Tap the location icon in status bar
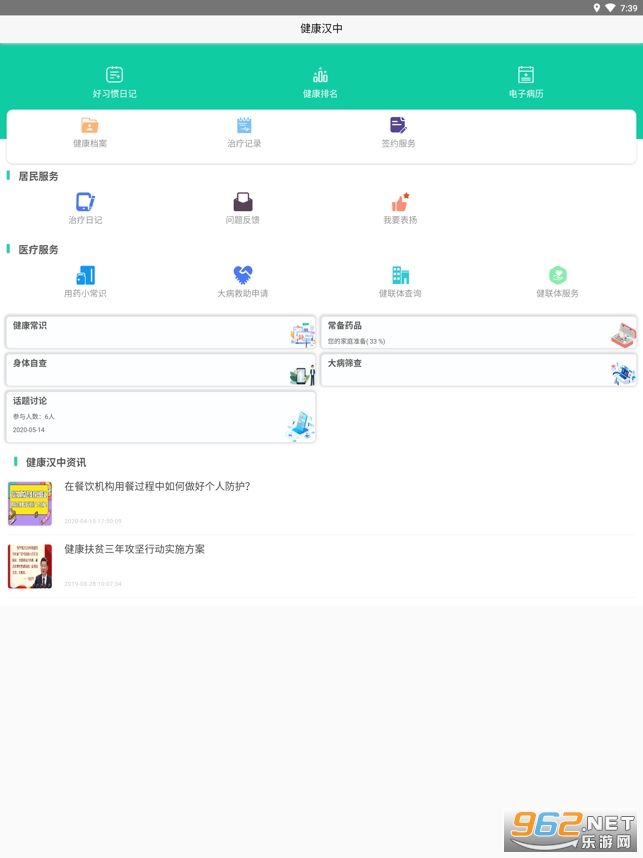643x858 pixels. (596, 8)
